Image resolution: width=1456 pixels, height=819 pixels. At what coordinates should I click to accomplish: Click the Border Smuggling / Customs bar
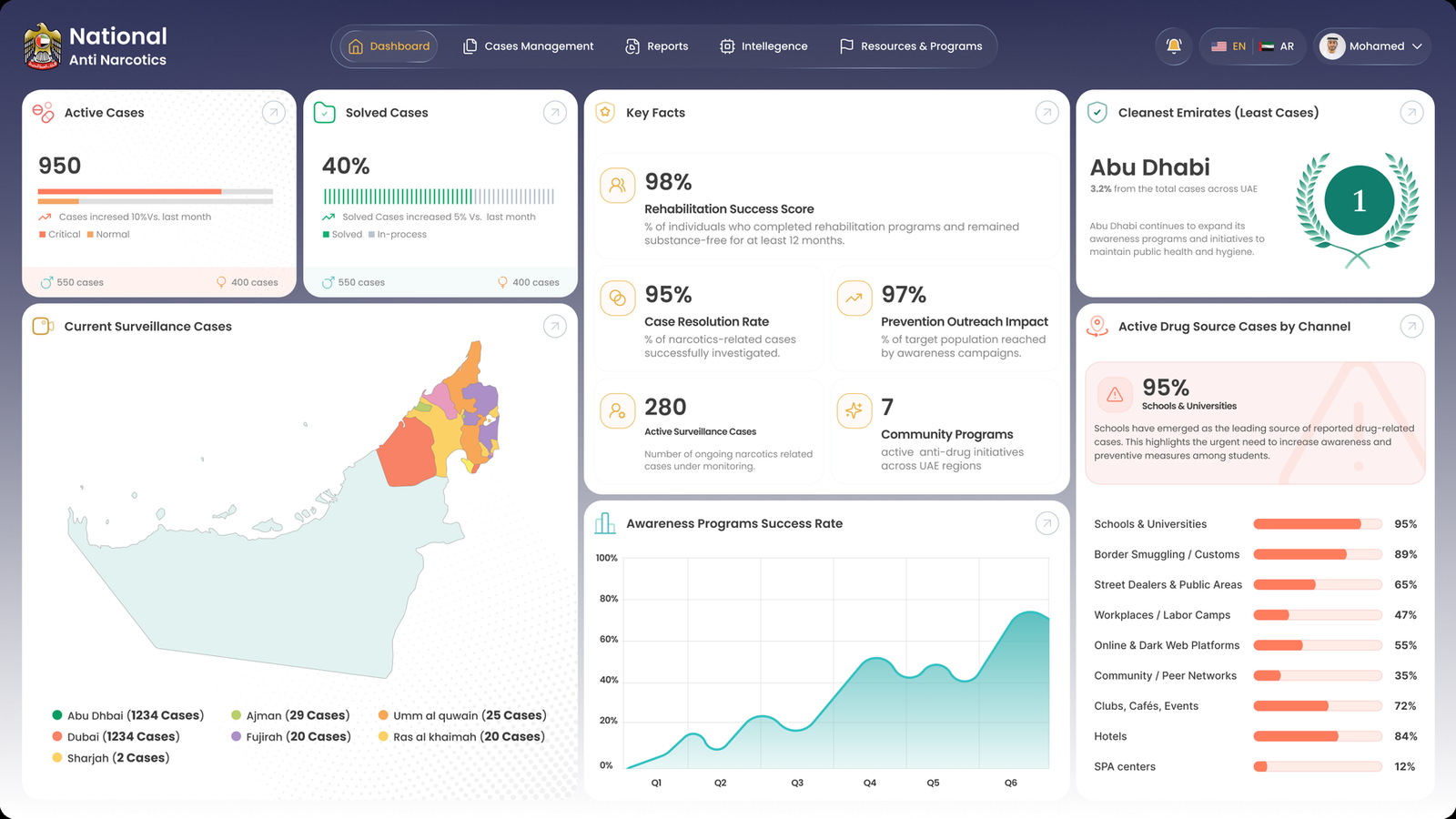(x=1318, y=554)
